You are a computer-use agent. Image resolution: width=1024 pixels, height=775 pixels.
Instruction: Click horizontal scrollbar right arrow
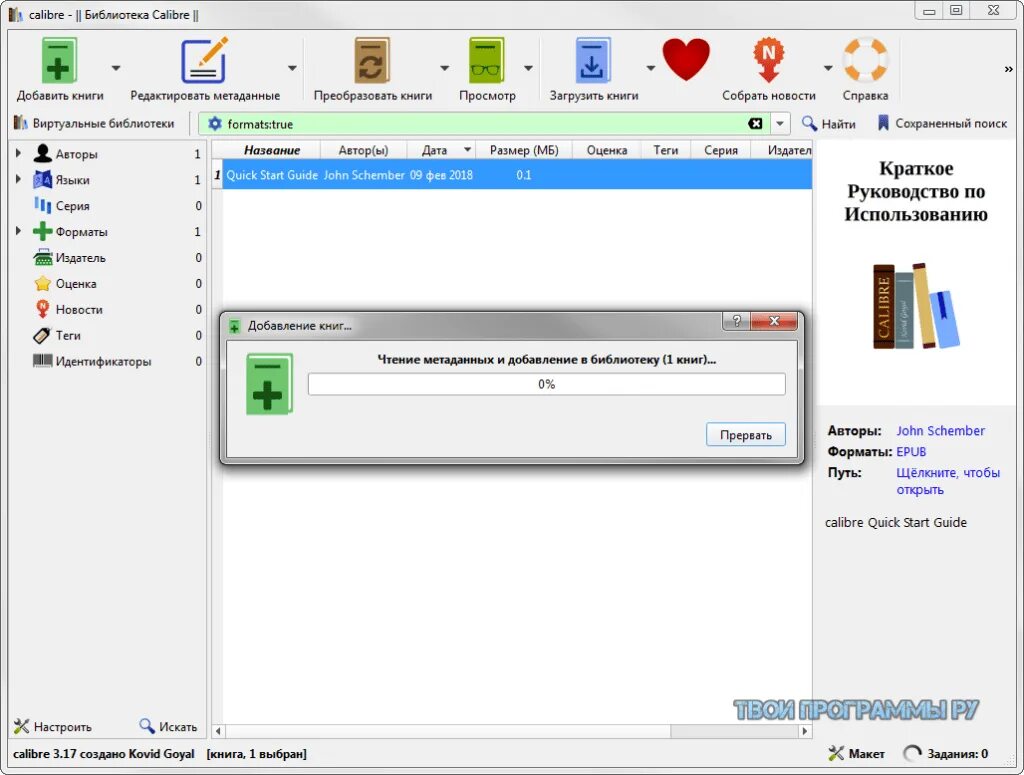(x=805, y=731)
